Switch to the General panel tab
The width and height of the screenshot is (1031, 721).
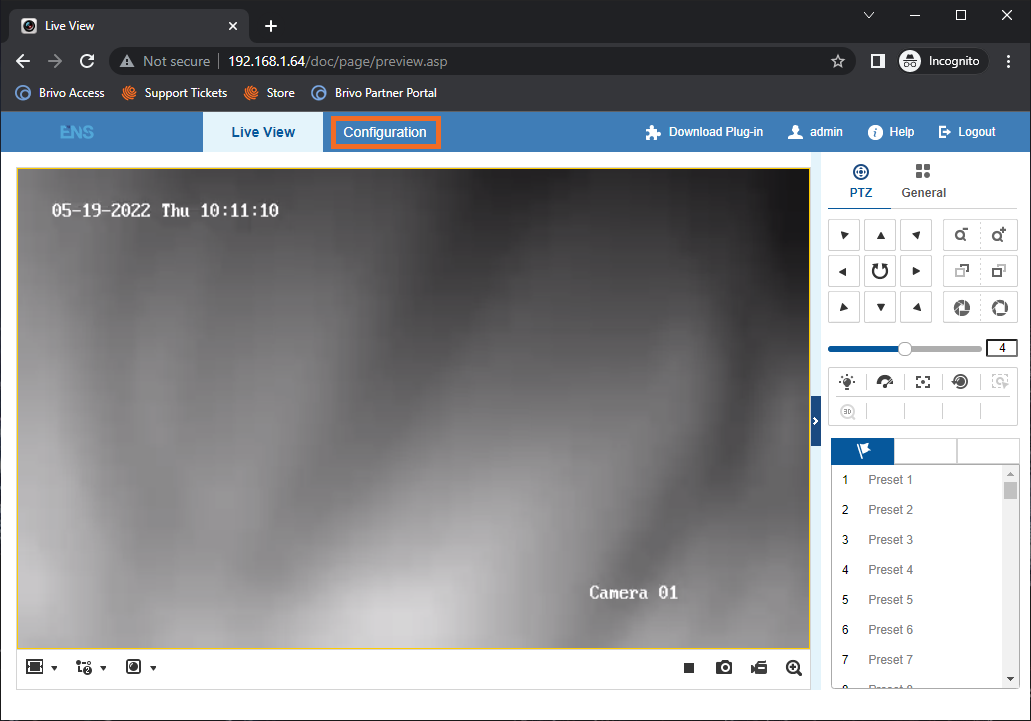point(923,181)
